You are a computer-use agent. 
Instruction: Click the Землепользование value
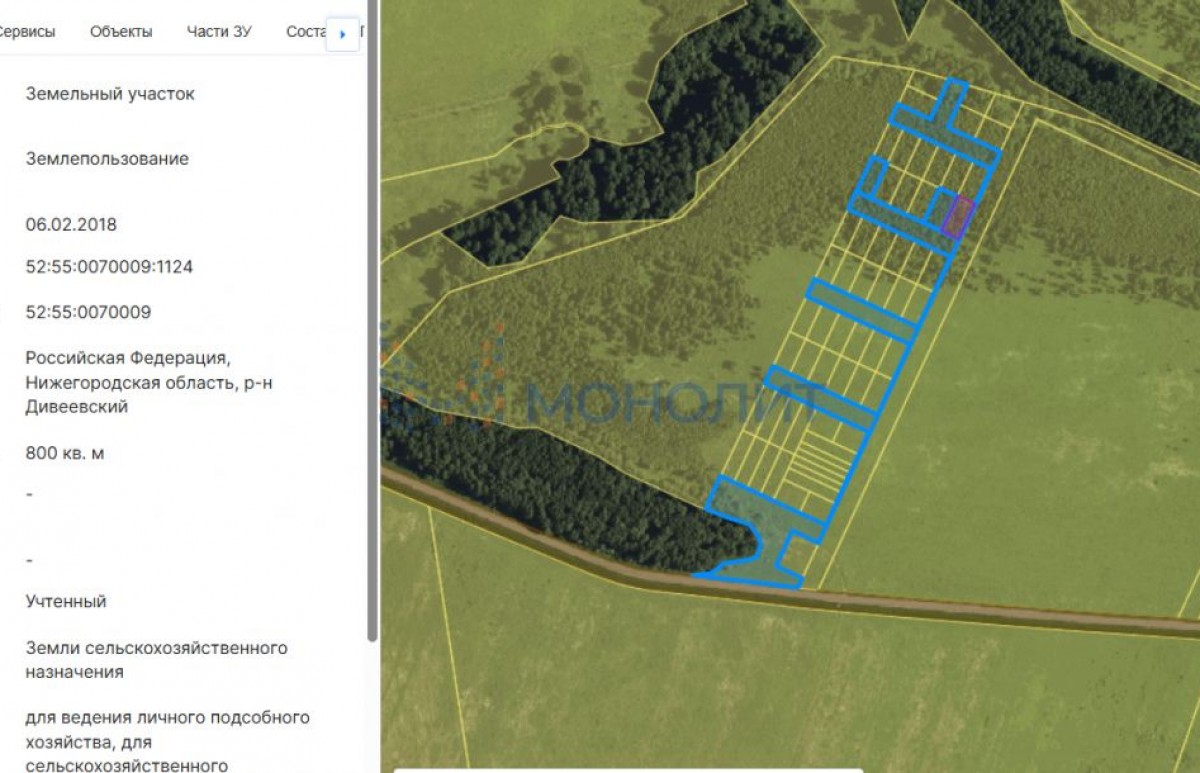tap(107, 159)
